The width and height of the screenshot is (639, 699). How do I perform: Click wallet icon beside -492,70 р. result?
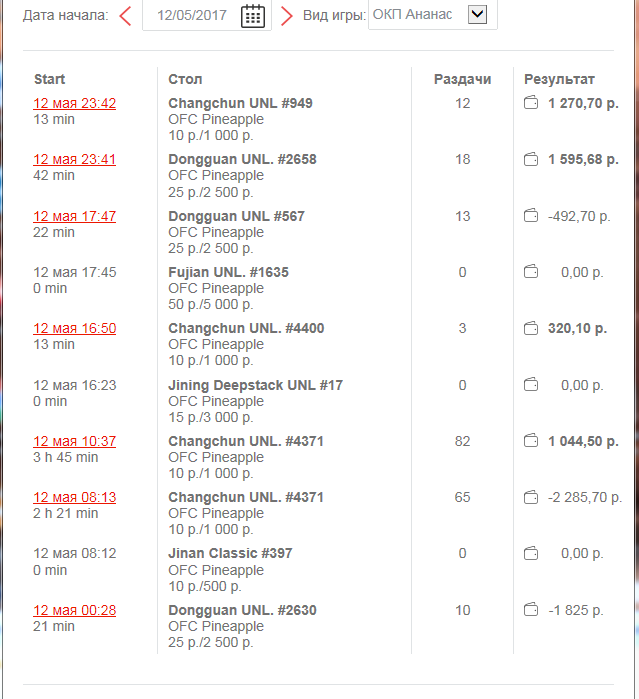coord(531,216)
